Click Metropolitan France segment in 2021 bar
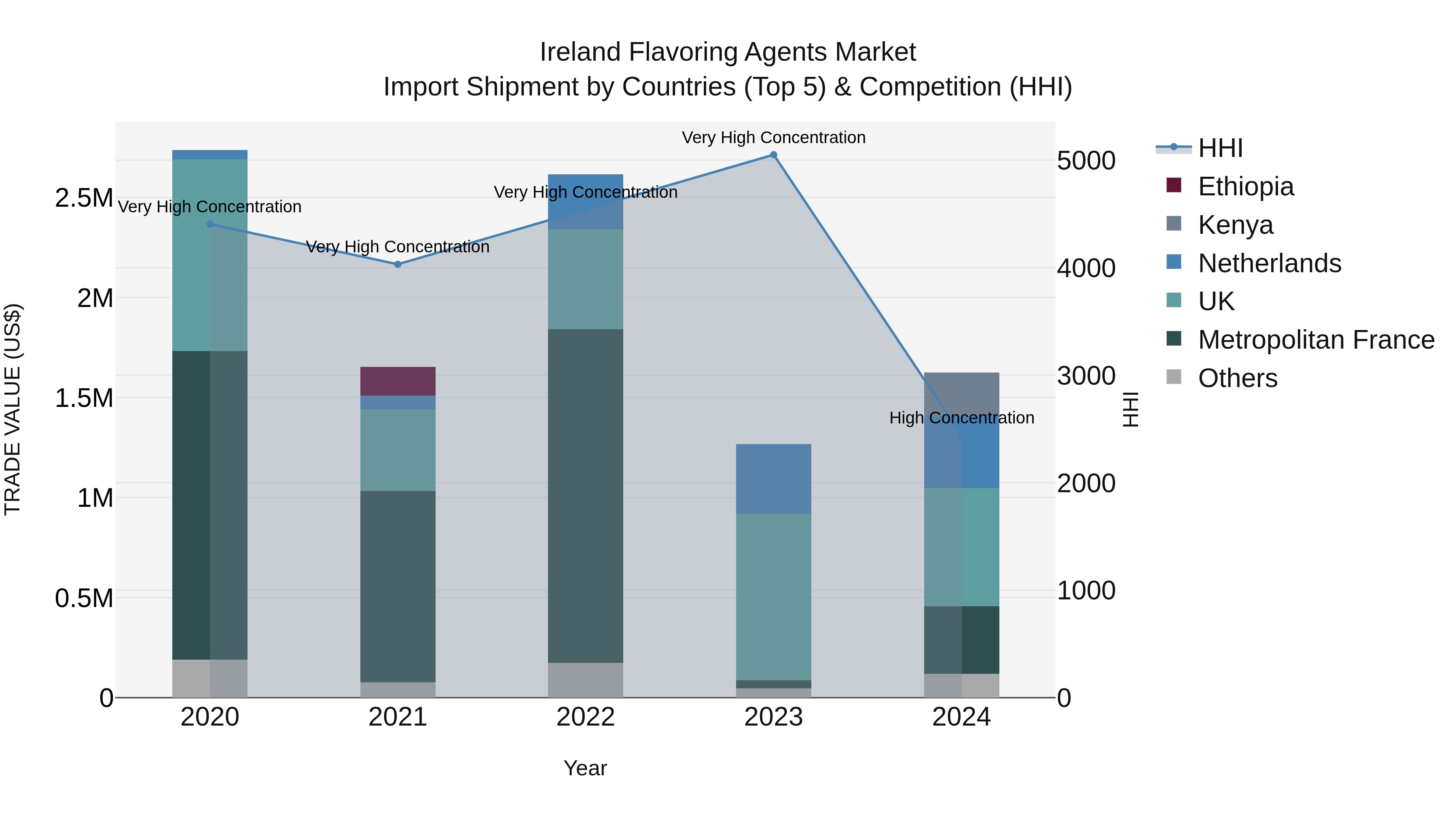Viewport: 1456px width, 819px height. [x=398, y=587]
